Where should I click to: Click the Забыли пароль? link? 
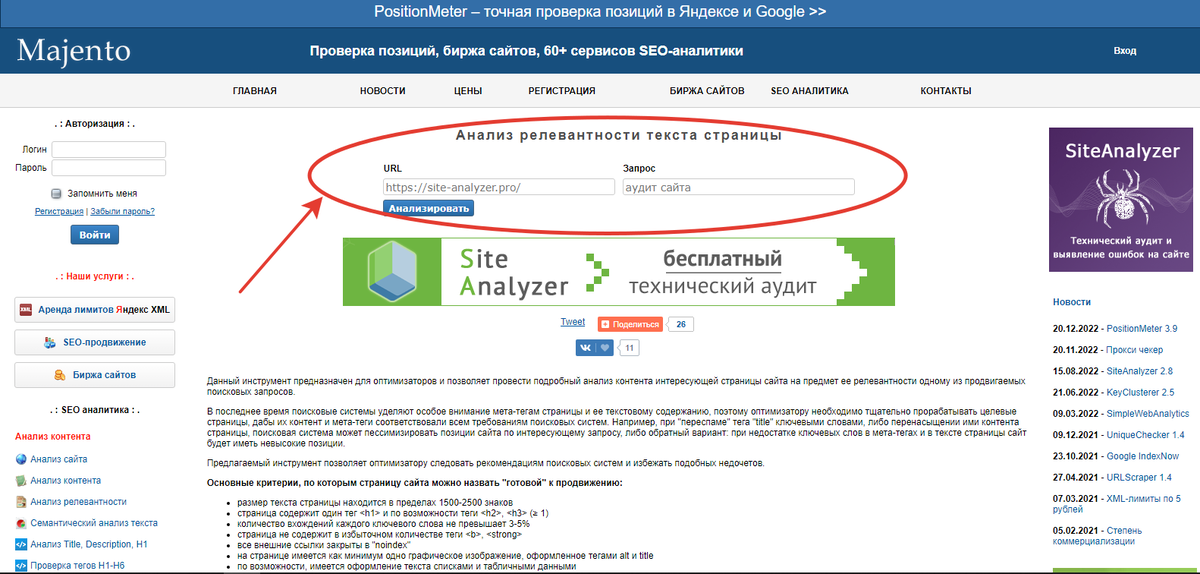(122, 211)
